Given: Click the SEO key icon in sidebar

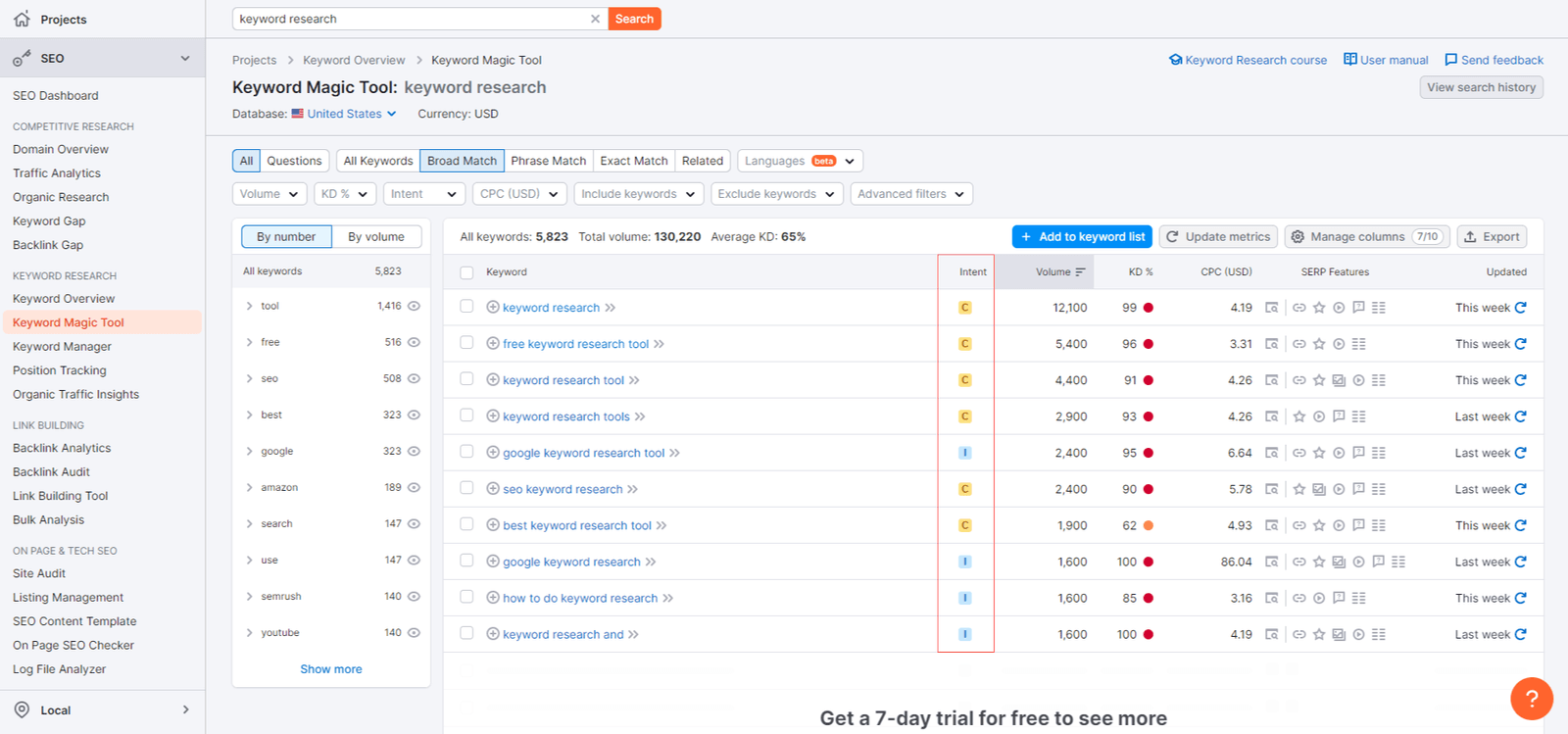Looking at the screenshot, I should pos(22,59).
